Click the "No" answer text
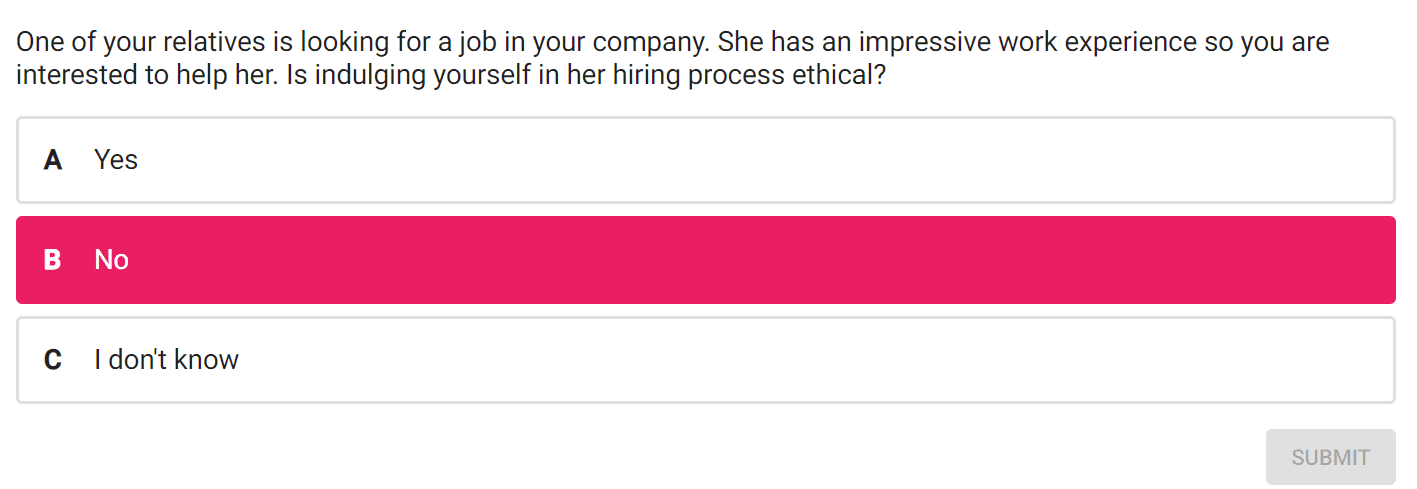The image size is (1417, 489). [x=112, y=260]
